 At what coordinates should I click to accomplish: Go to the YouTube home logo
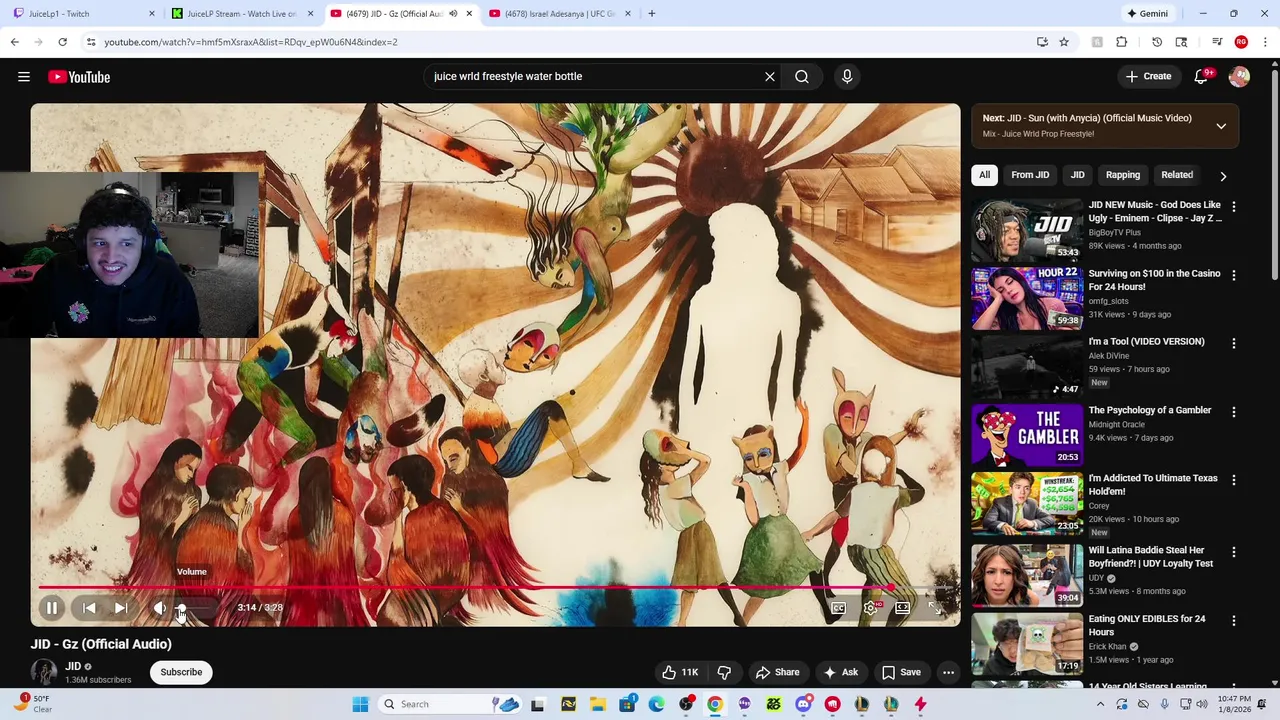(x=79, y=77)
